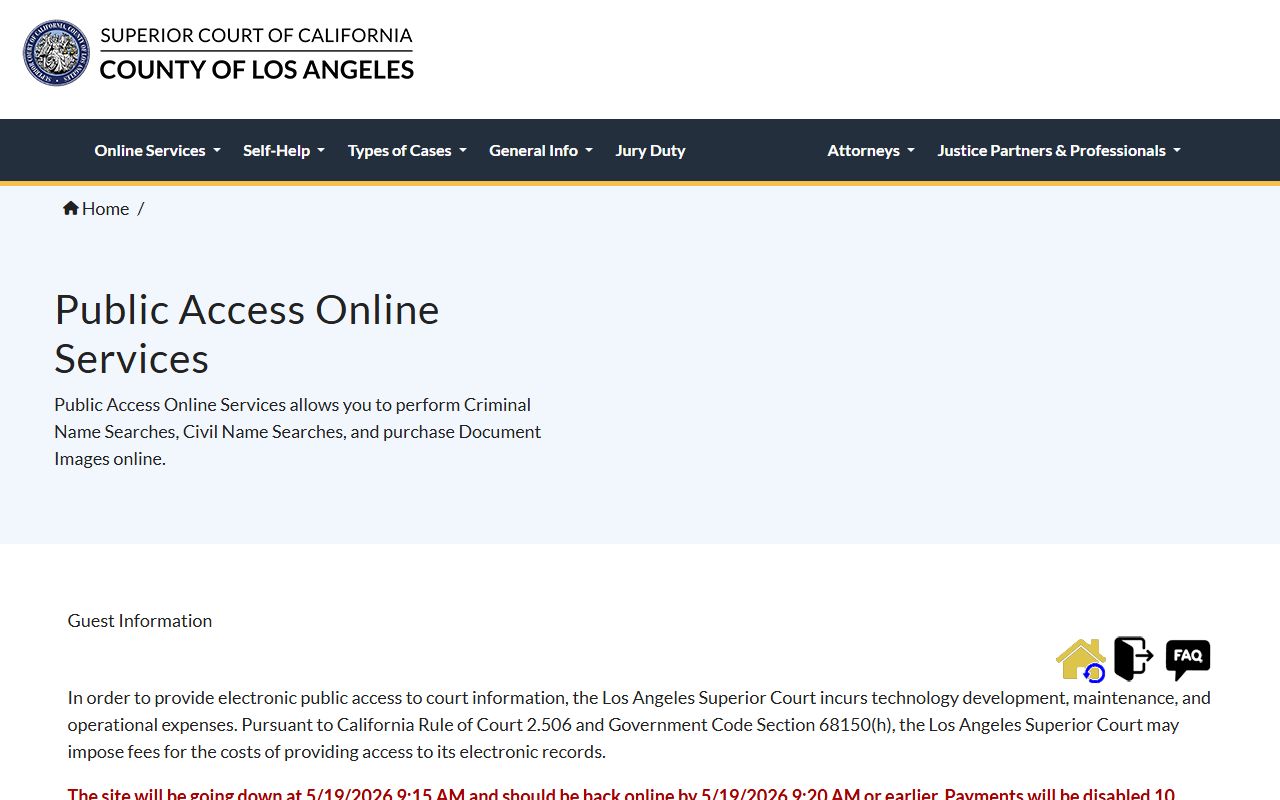Click the home icon in breadcrumb
Viewport: 1280px width, 800px height.
(71, 208)
